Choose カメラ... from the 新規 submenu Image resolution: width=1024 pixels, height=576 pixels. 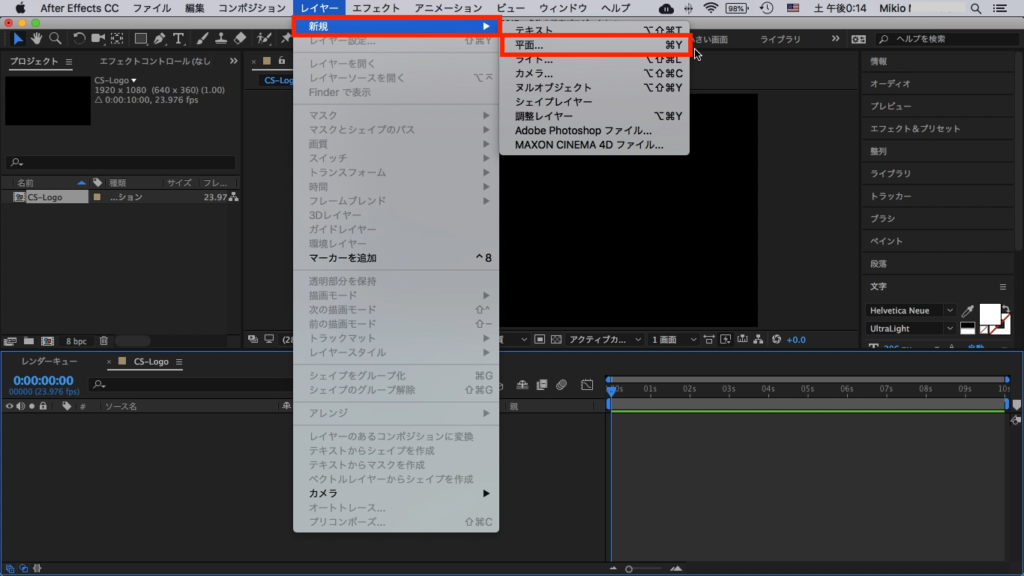coord(594,73)
